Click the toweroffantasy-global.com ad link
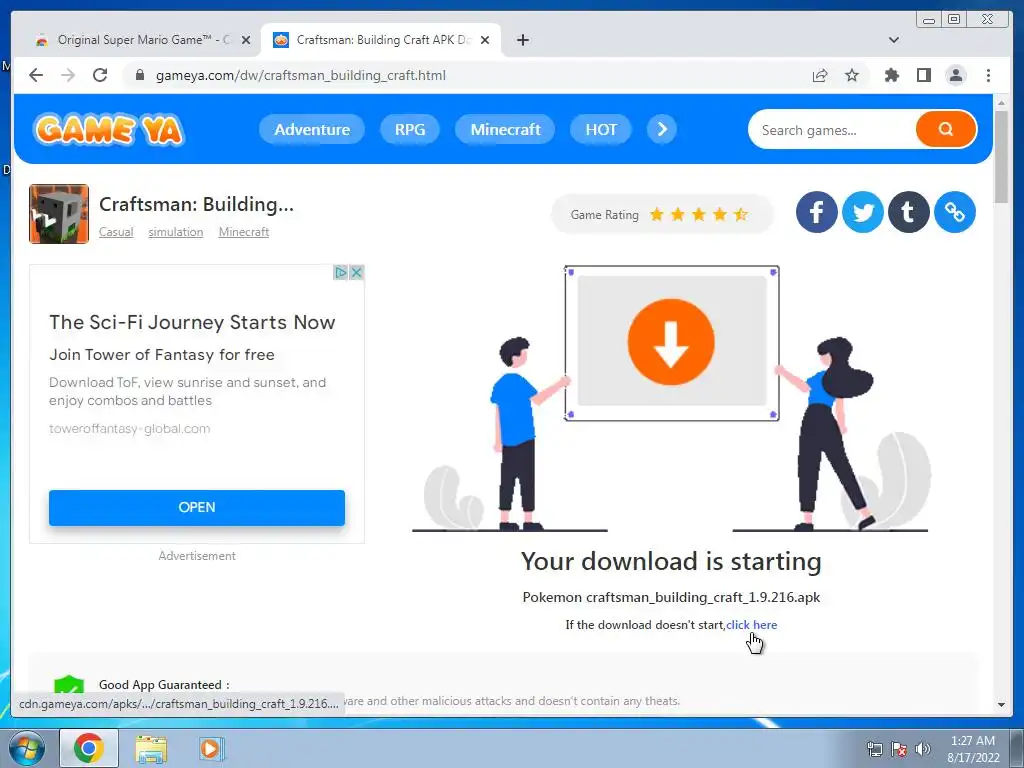1024x768 pixels. (x=129, y=429)
